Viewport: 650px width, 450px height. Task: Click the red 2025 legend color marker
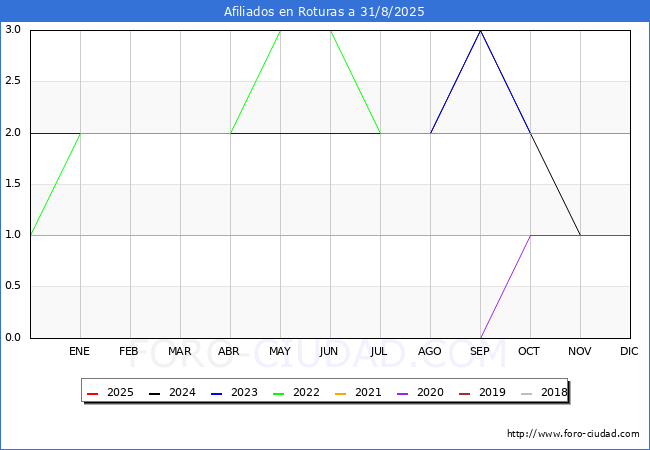point(92,393)
